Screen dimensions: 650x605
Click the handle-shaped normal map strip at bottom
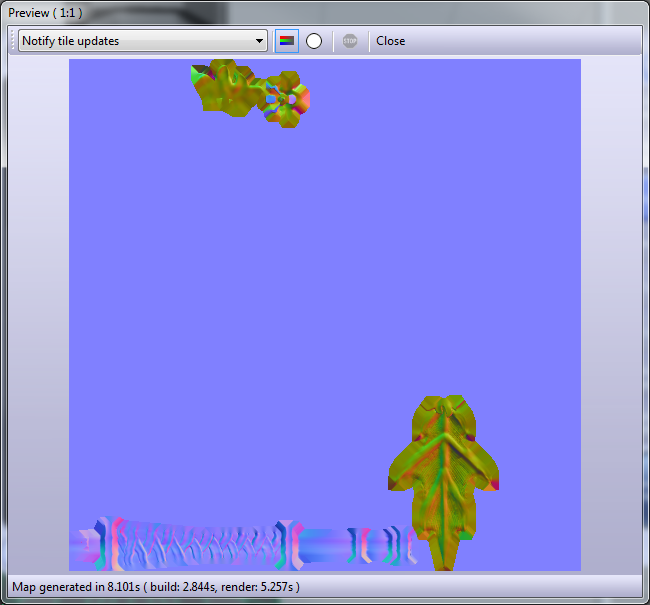click(x=243, y=544)
